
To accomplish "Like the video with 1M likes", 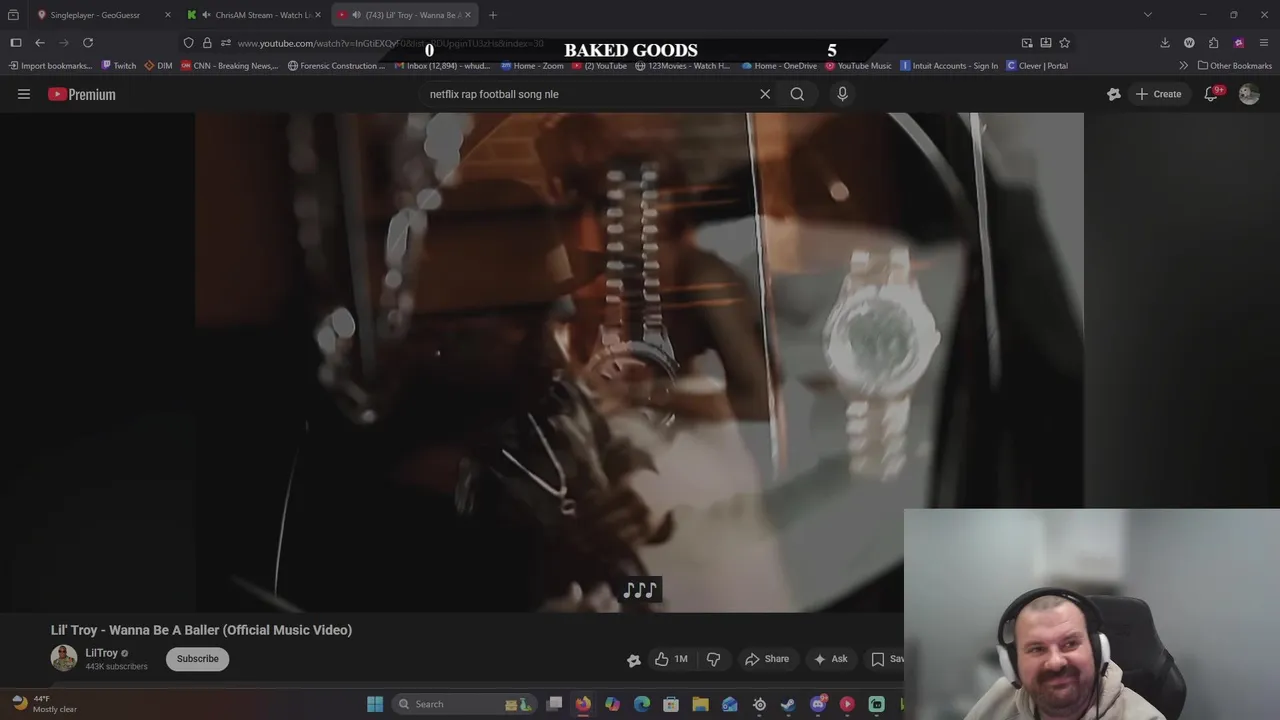I will coord(671,659).
